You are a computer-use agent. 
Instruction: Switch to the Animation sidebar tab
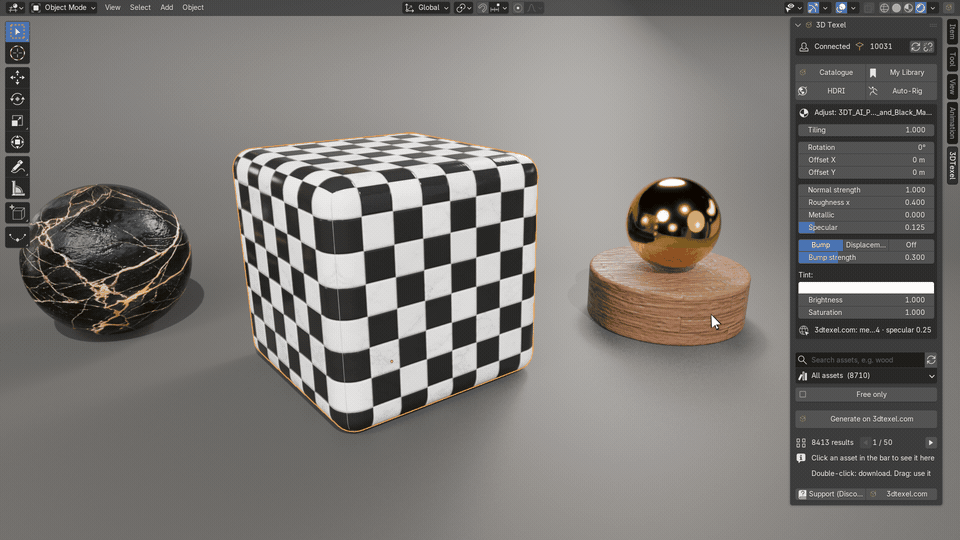[x=952, y=122]
